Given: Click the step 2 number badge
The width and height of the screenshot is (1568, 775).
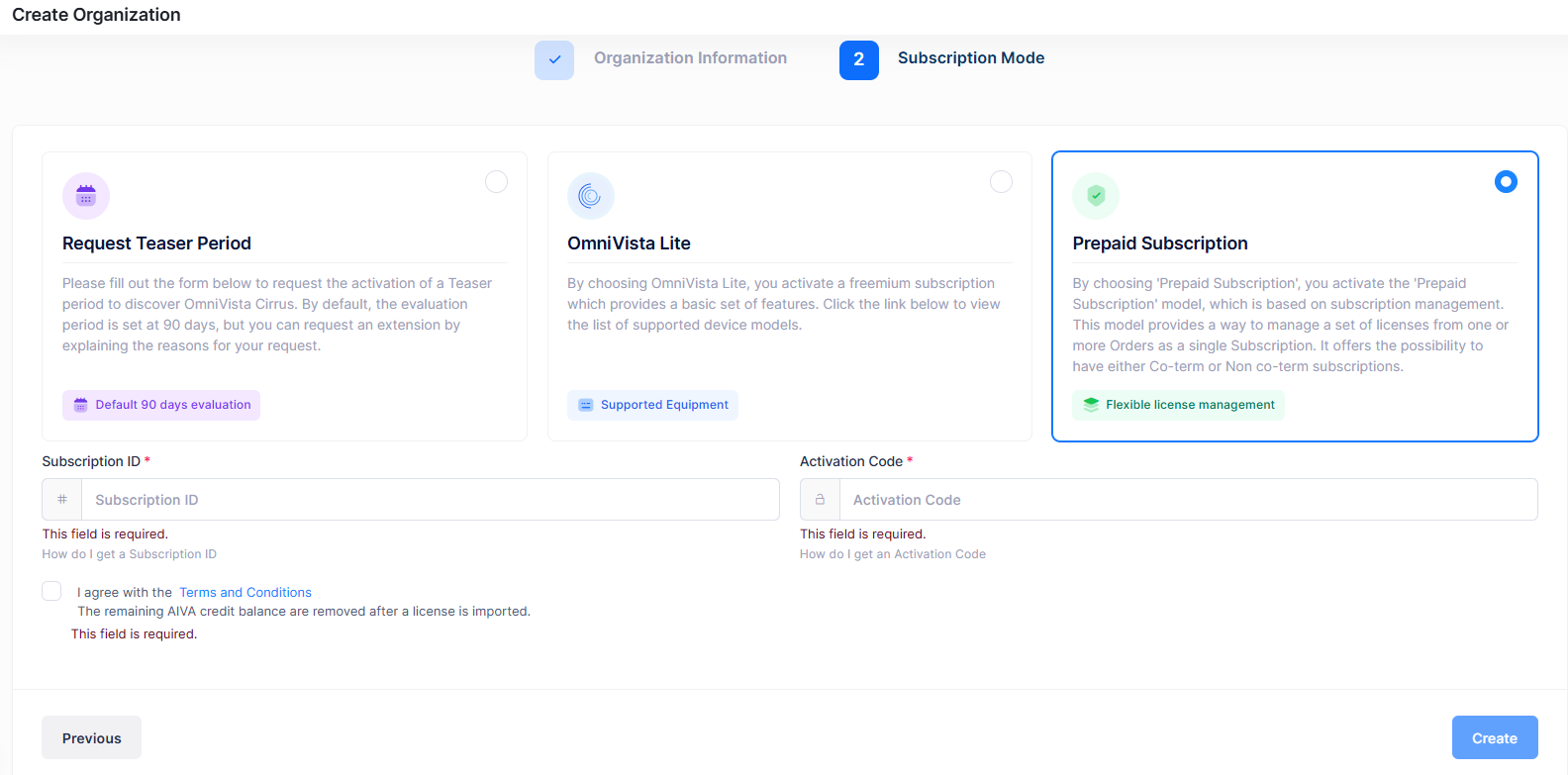Looking at the screenshot, I should coord(859,59).
